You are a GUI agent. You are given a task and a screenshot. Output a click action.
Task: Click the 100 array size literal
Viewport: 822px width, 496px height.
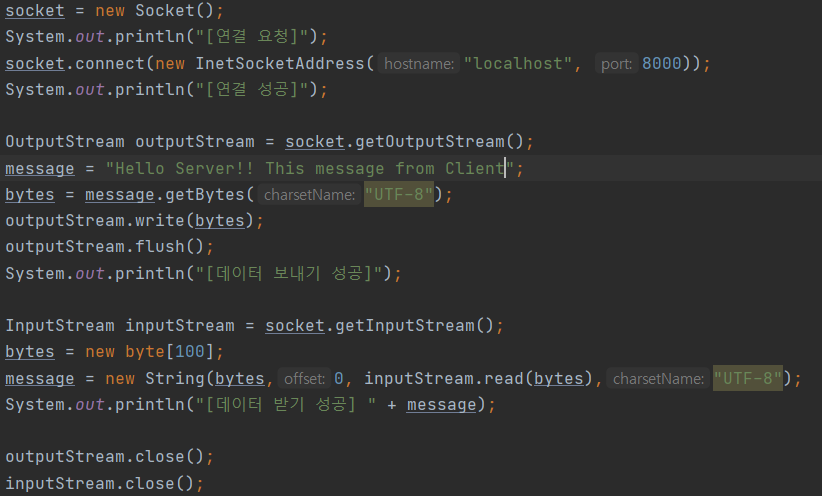[x=189, y=351]
